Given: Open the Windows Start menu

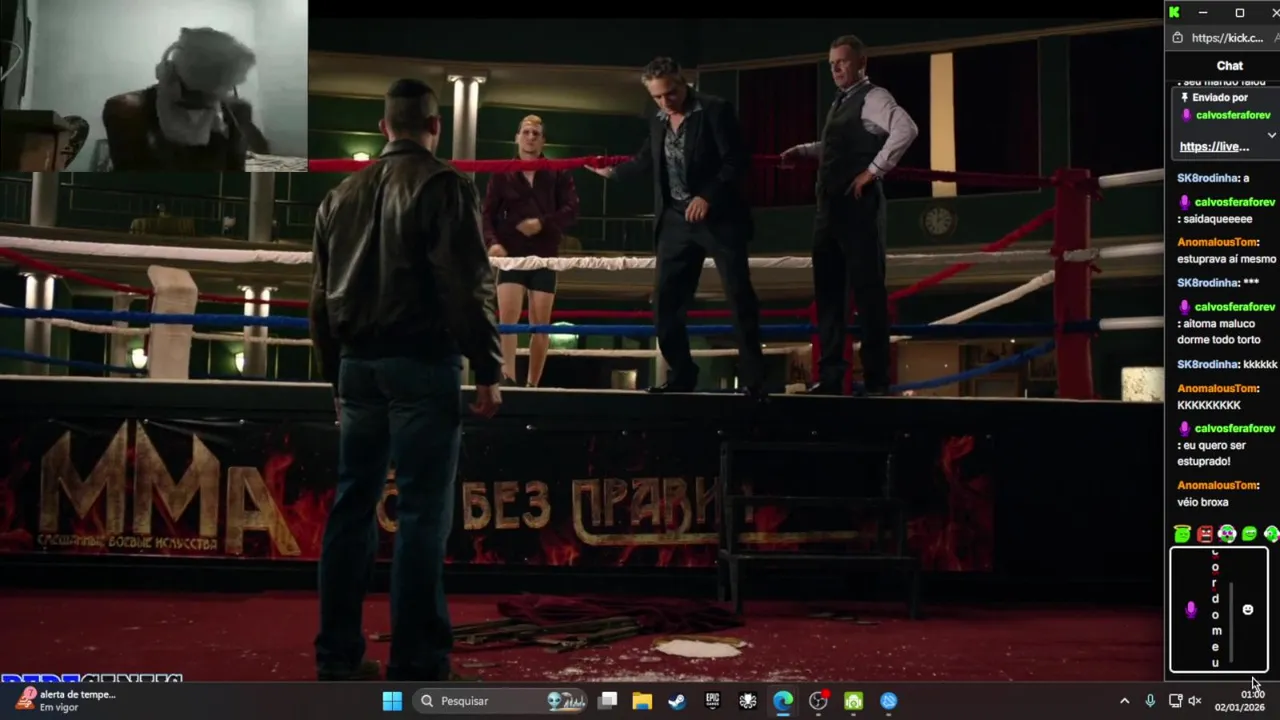Looking at the screenshot, I should pos(392,701).
